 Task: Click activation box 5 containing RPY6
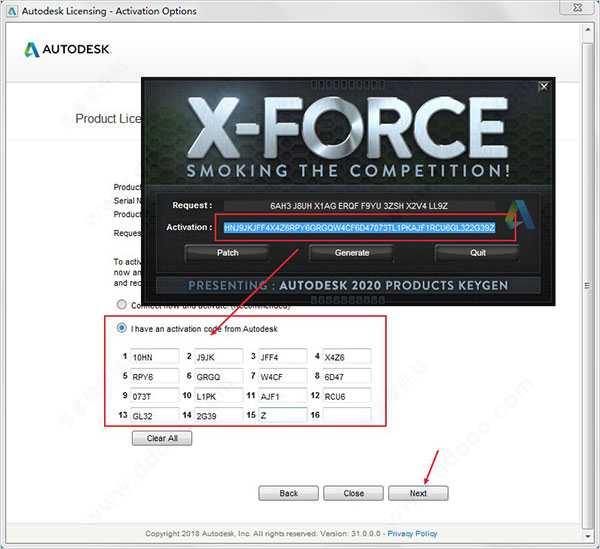[x=155, y=376]
